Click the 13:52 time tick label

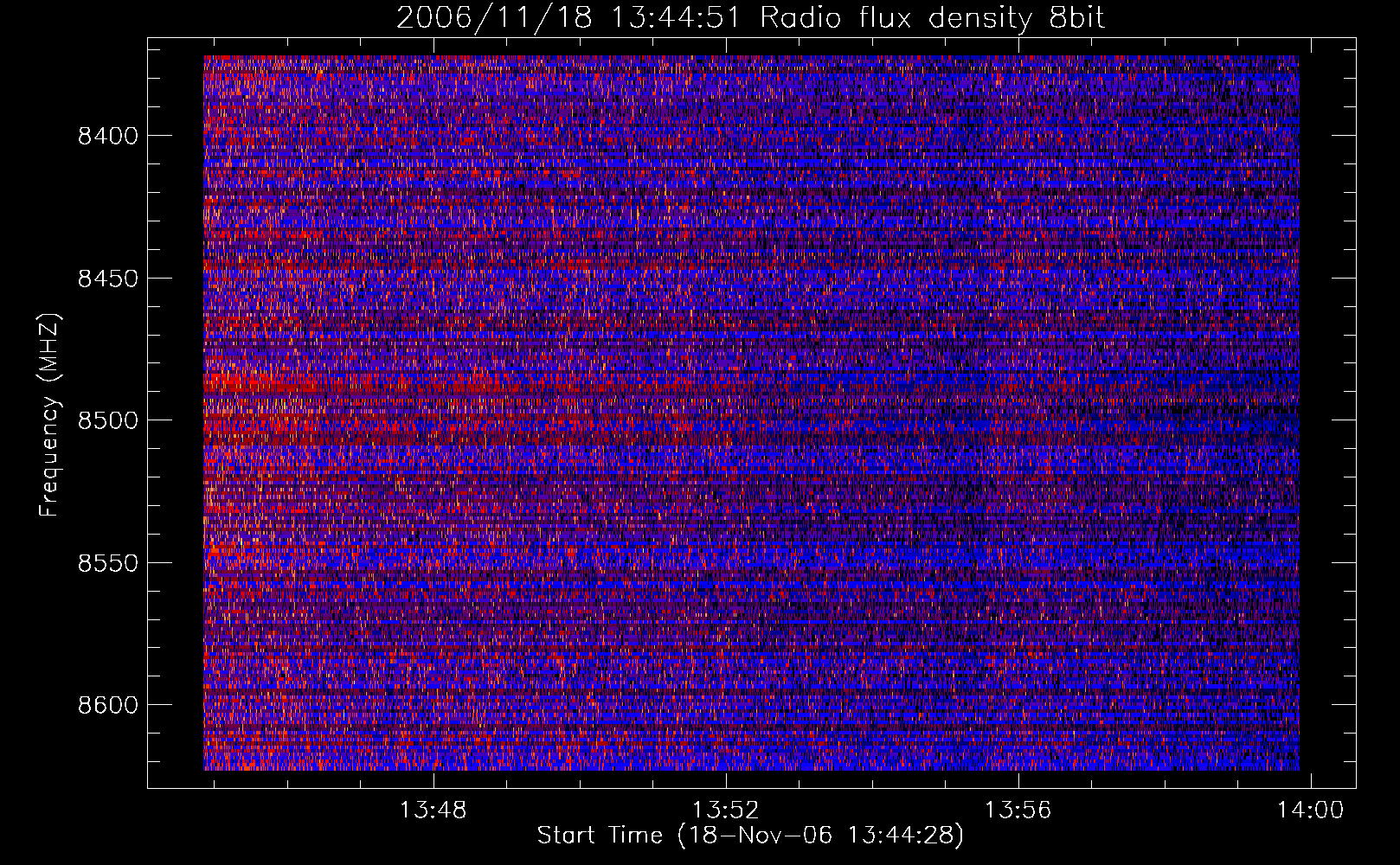726,811
